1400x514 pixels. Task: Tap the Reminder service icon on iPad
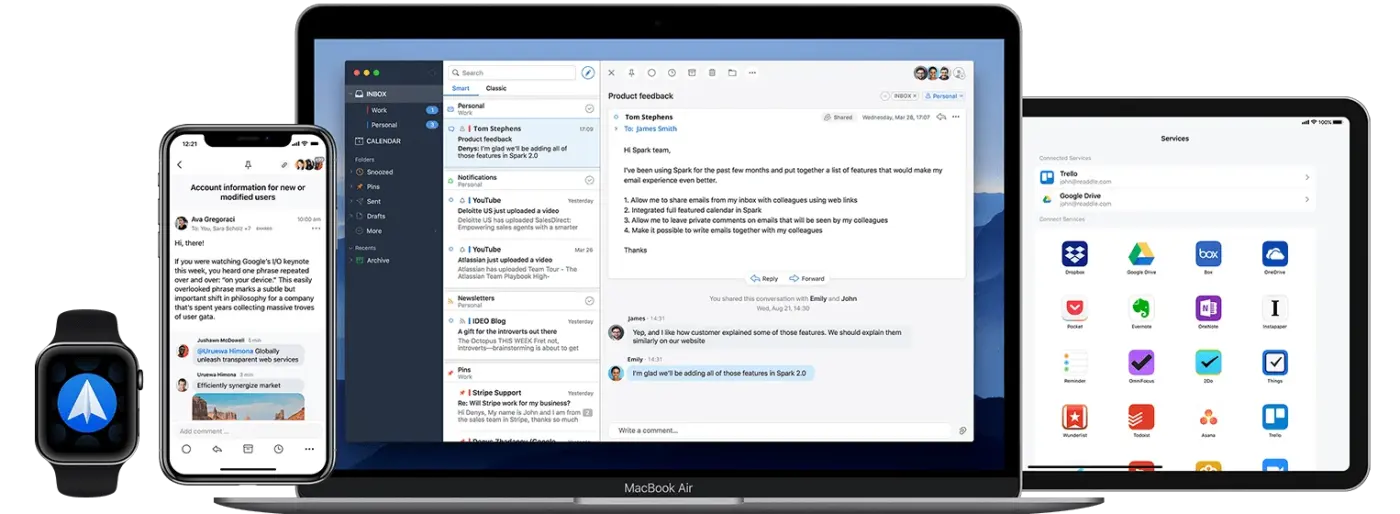(1075, 362)
